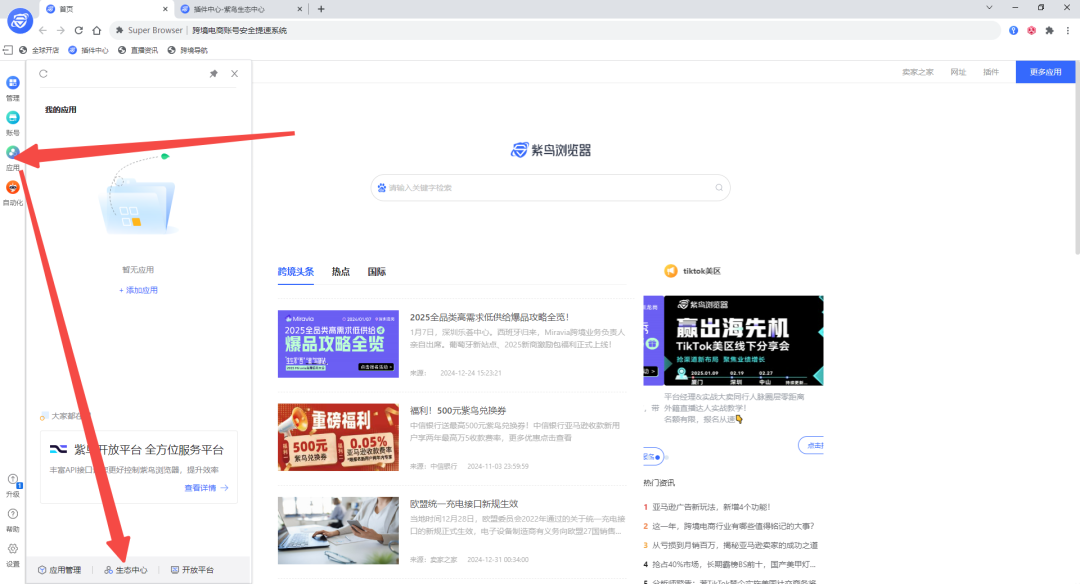The width and height of the screenshot is (1080, 584).
Task: Open the 设置 (Settings) icon at bottom left
Action: point(13,548)
